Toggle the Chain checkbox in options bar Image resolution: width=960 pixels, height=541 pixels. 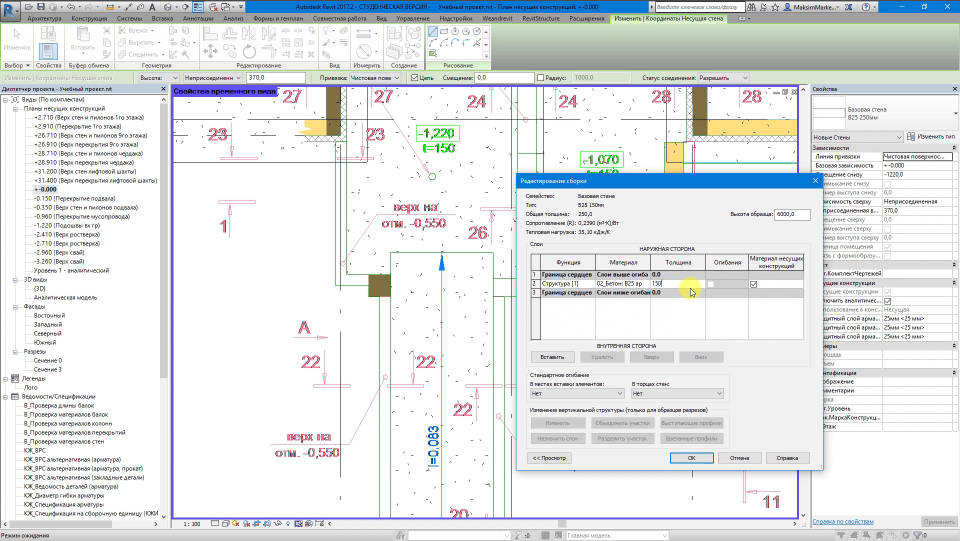tap(414, 78)
